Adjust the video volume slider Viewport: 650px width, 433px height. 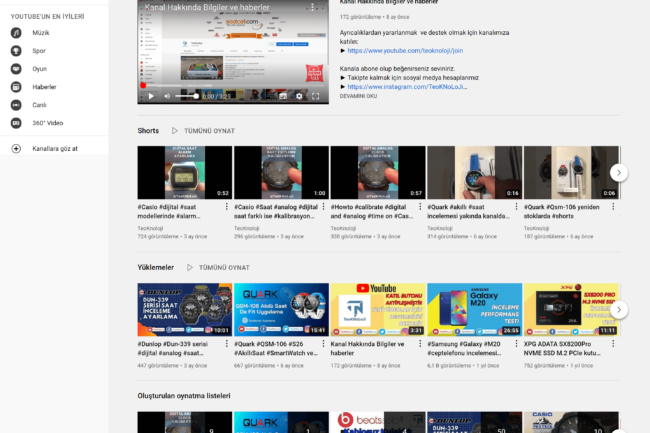187,96
